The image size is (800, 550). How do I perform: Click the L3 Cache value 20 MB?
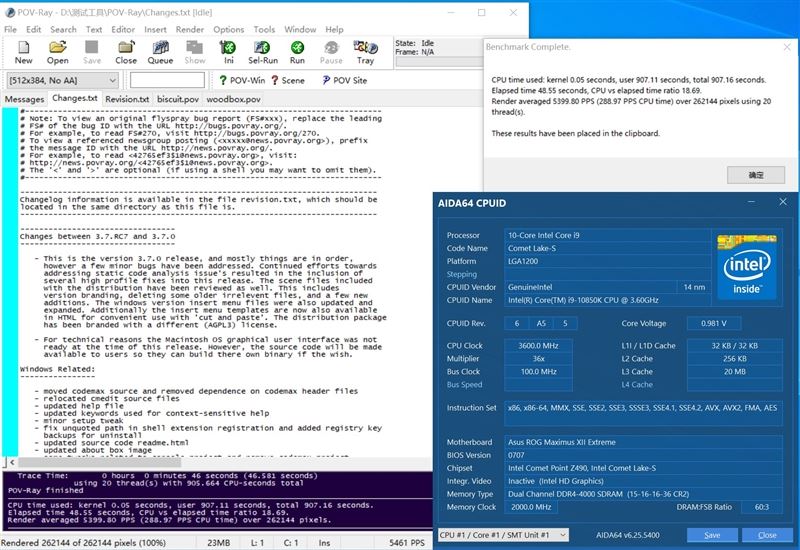(x=735, y=371)
